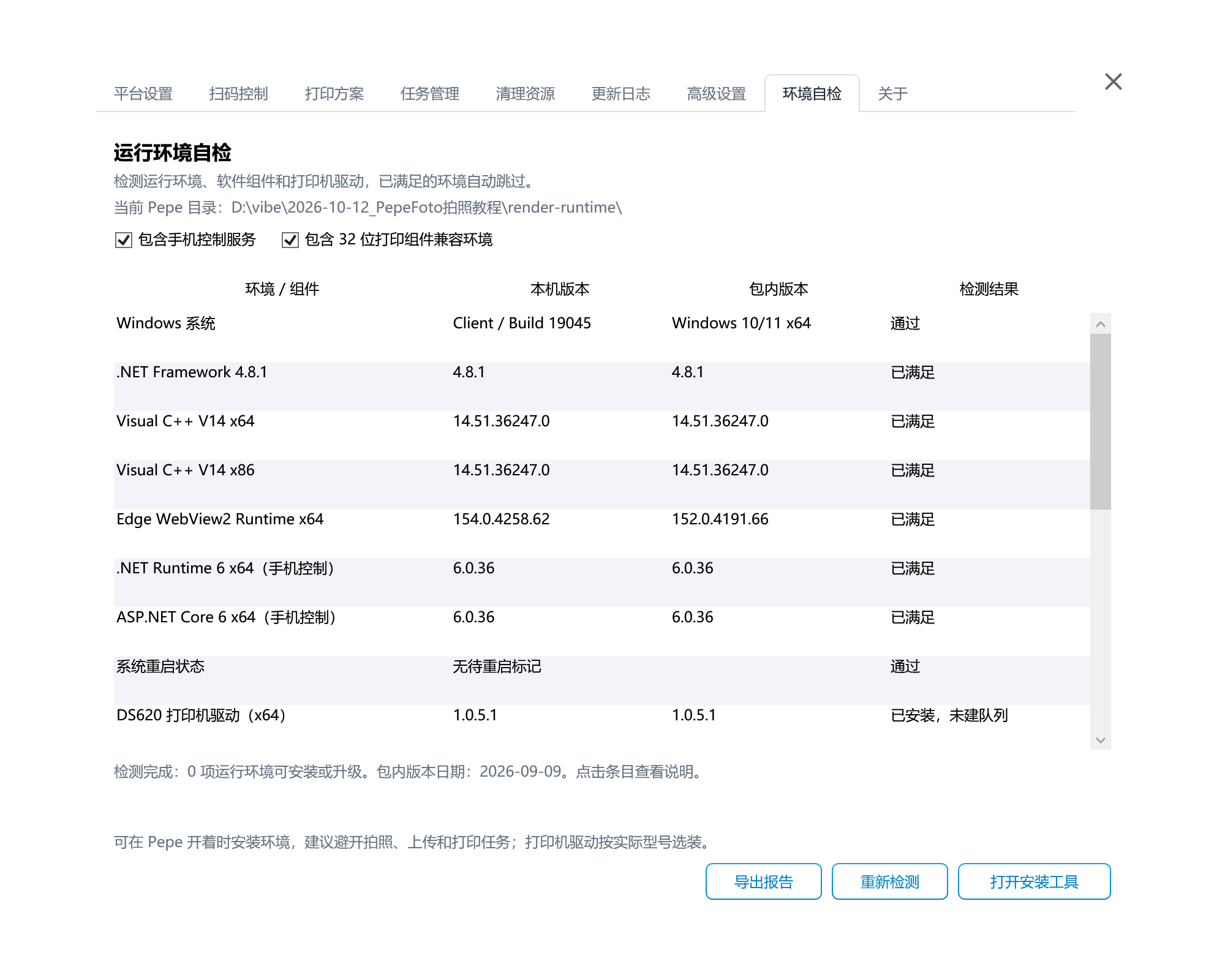Select the ASP.NET Core 6 x64 row
This screenshot has width=1225, height=980.
(602, 631)
